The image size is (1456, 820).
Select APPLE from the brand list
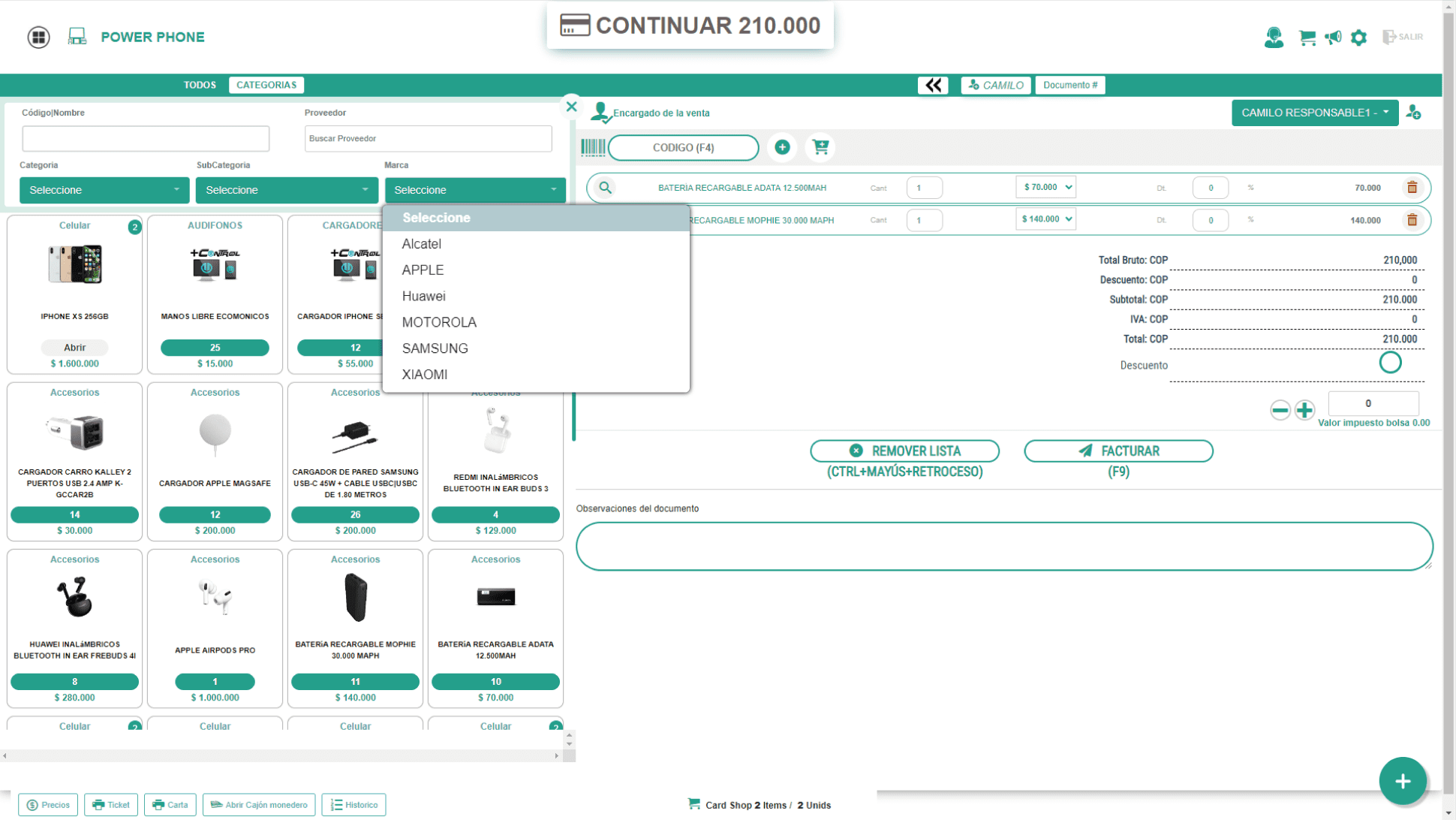536,270
